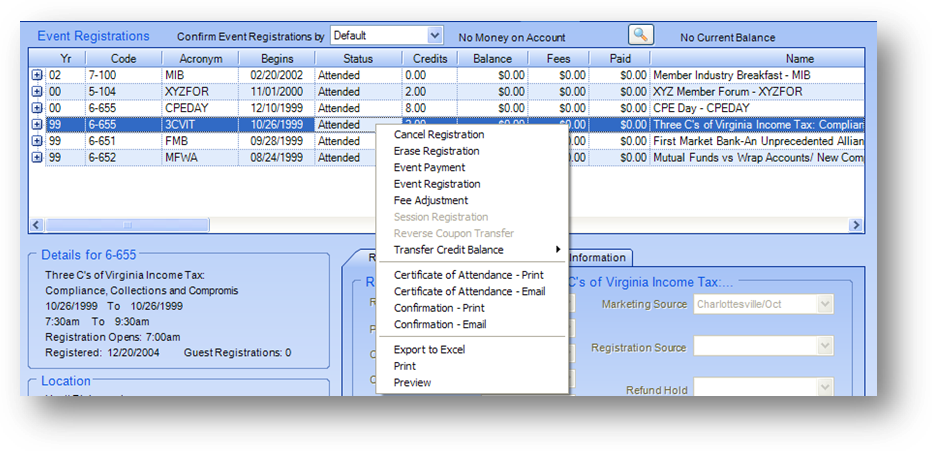Open the Registration Source dropdown

(x=825, y=347)
